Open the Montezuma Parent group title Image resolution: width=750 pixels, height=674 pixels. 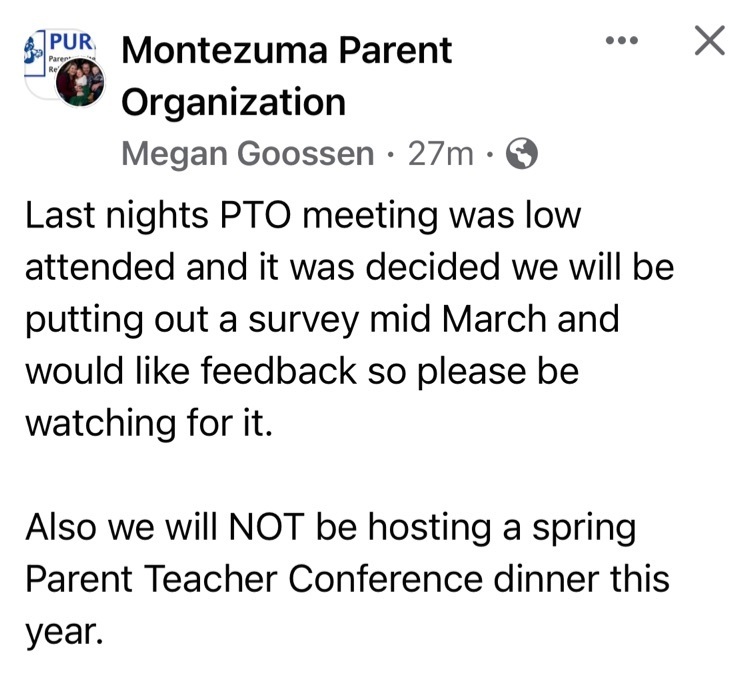point(287,50)
